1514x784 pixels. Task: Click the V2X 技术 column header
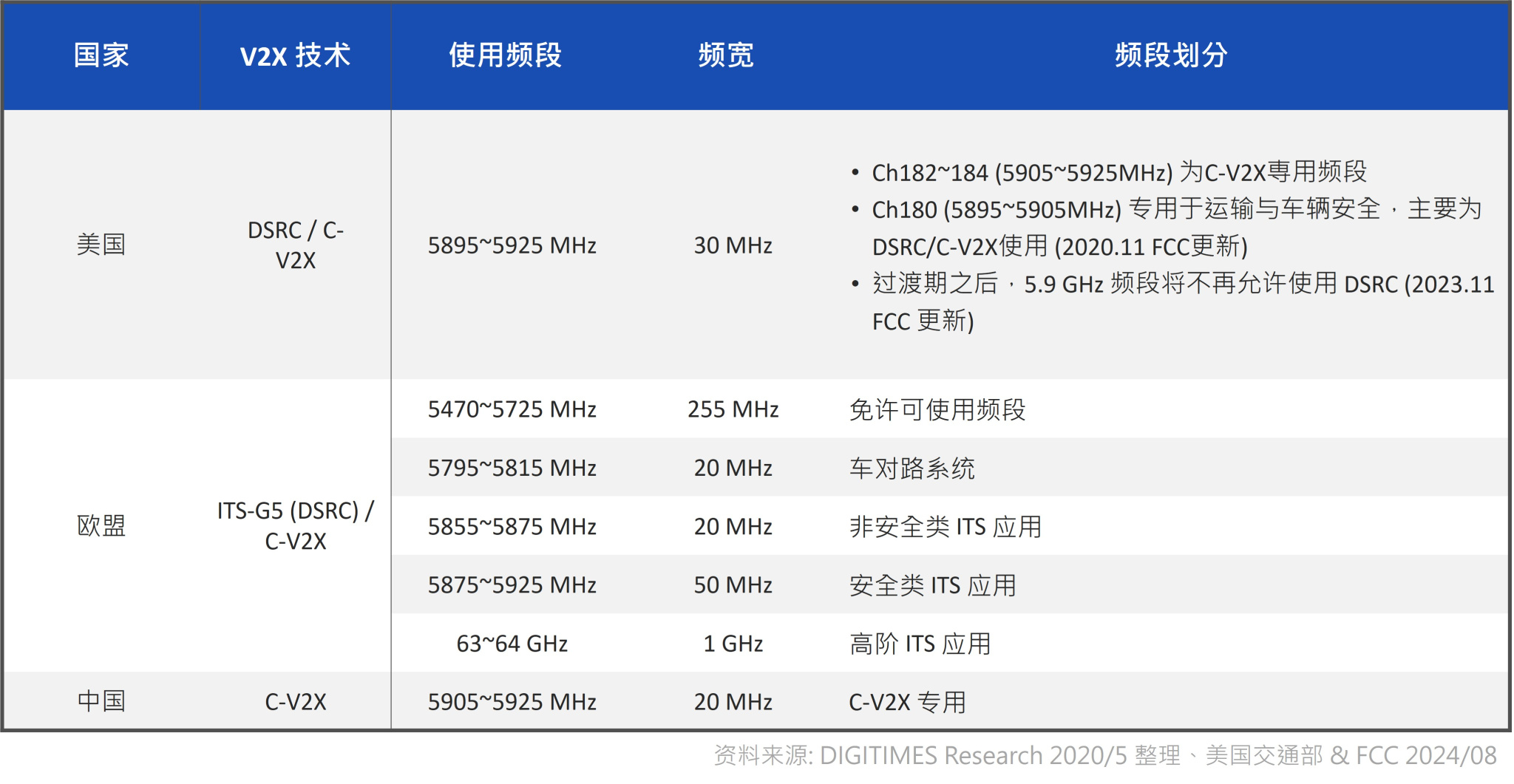[x=295, y=55]
